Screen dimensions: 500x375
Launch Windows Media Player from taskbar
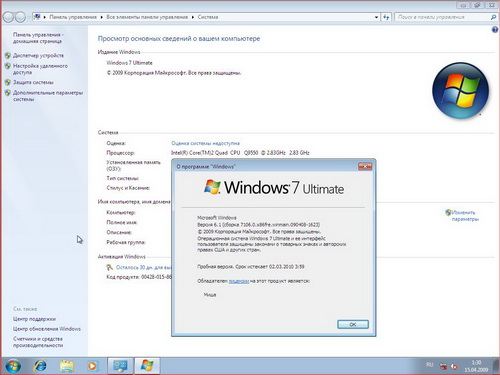pos(93,366)
